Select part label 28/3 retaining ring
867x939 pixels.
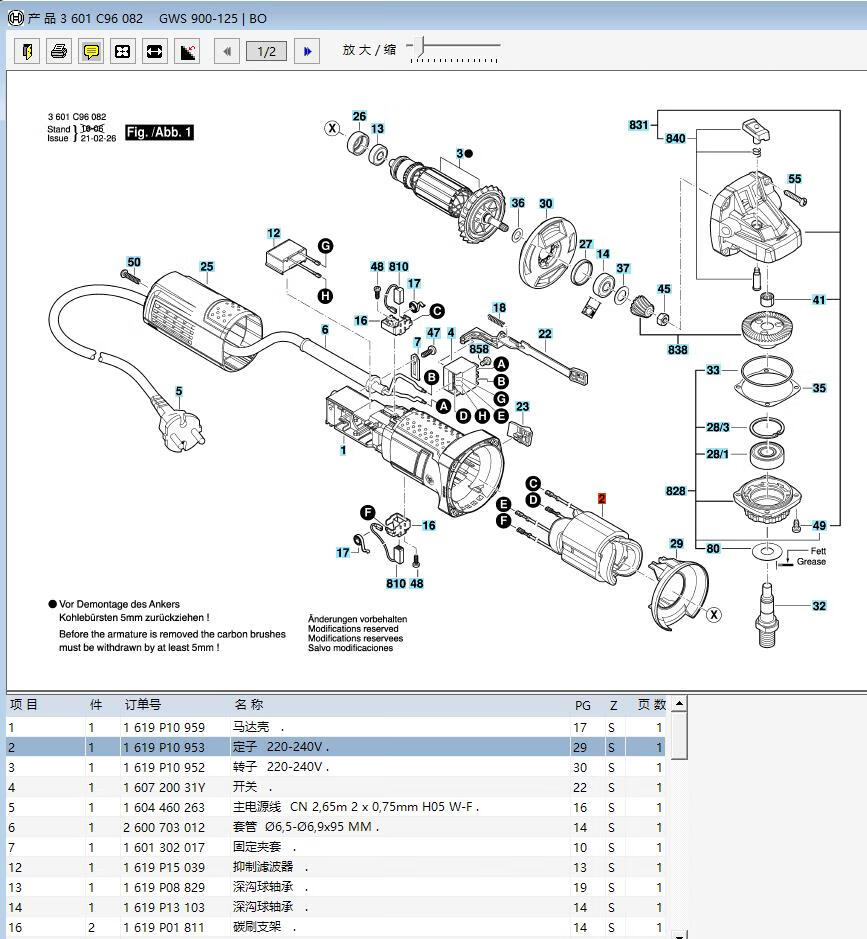pos(718,427)
